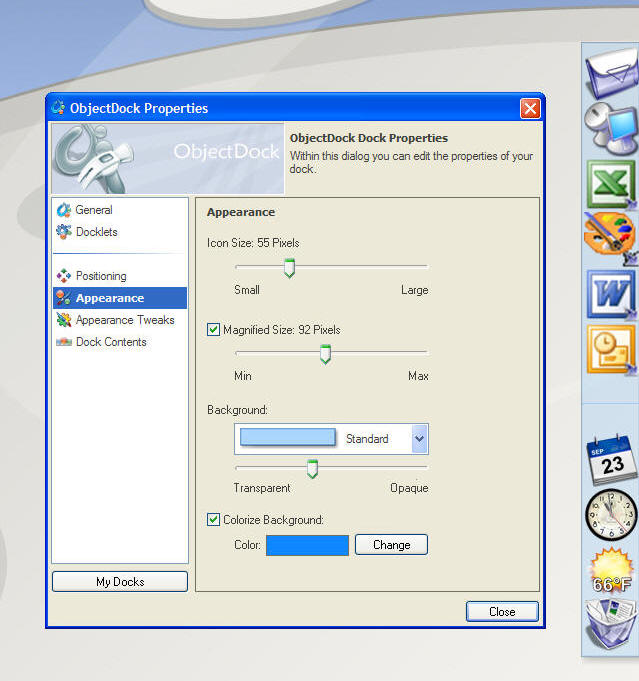
Task: Open the Standard background combo box
Action: point(331,439)
